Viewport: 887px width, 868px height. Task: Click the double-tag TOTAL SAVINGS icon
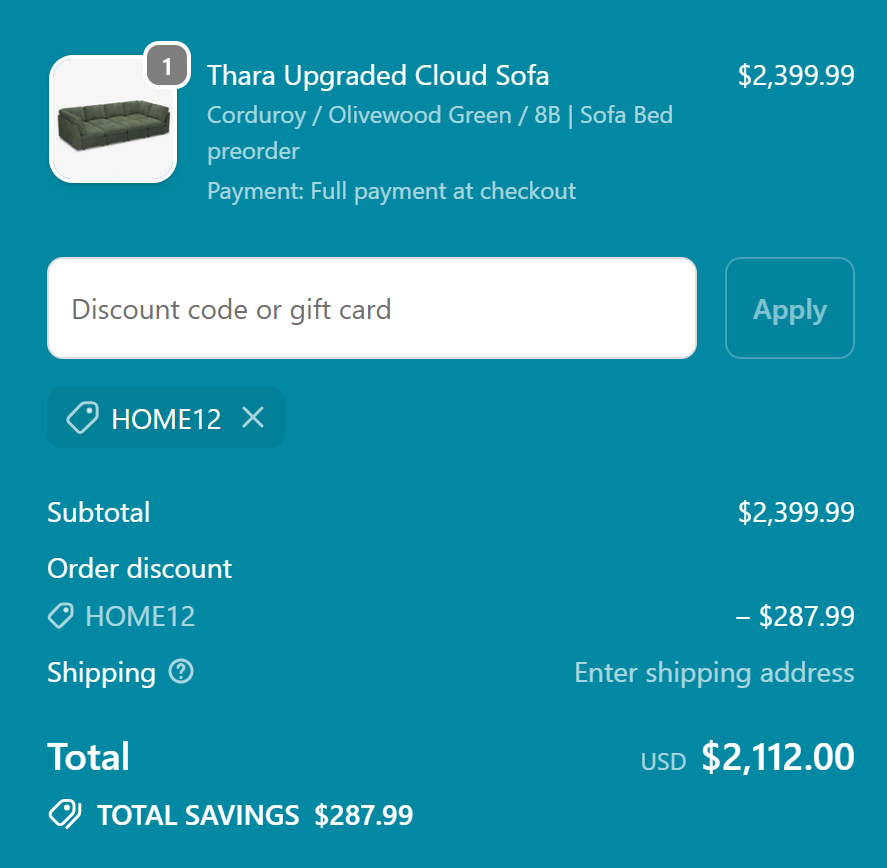point(63,814)
